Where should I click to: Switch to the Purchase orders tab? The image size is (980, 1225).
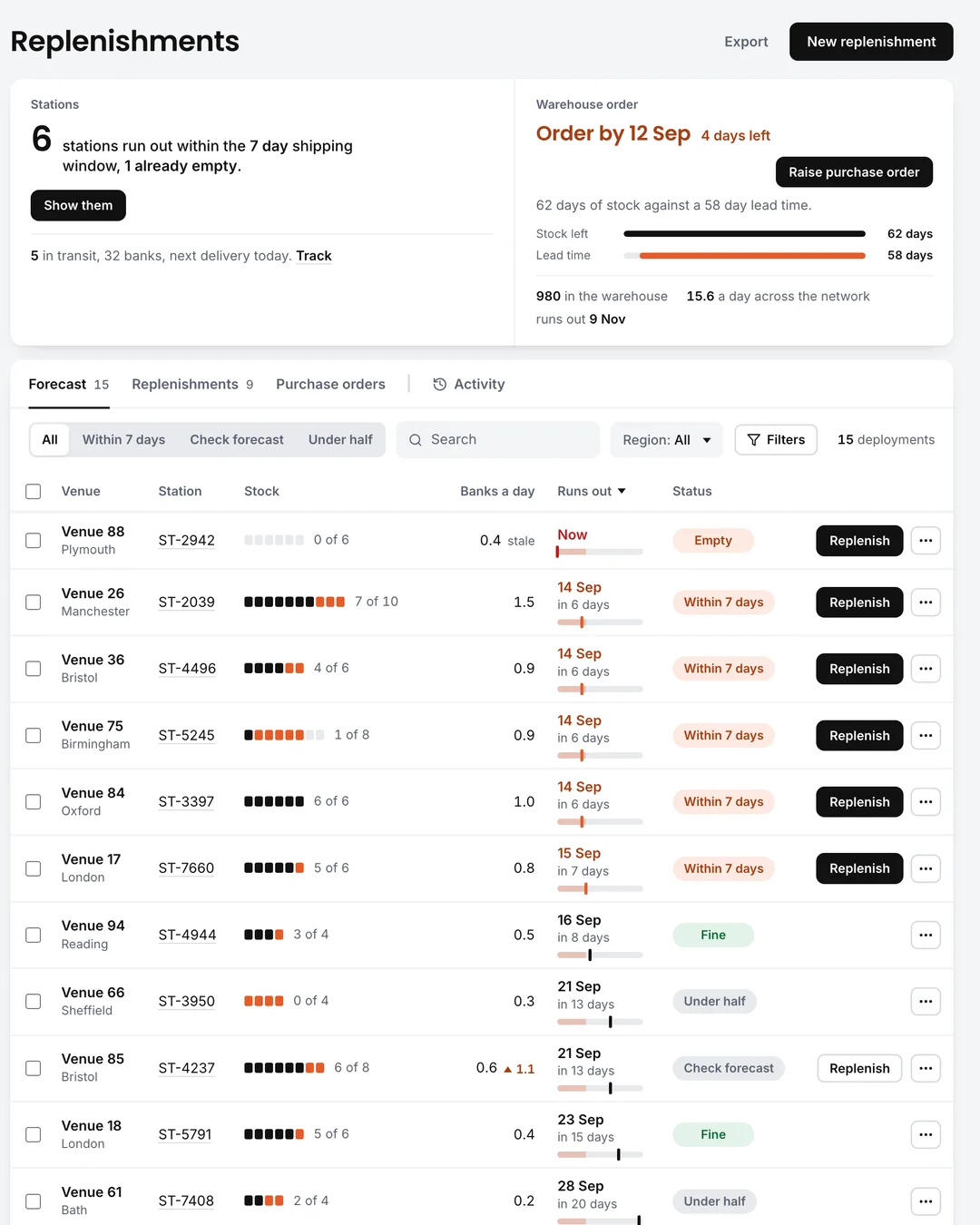pyautogui.click(x=330, y=385)
